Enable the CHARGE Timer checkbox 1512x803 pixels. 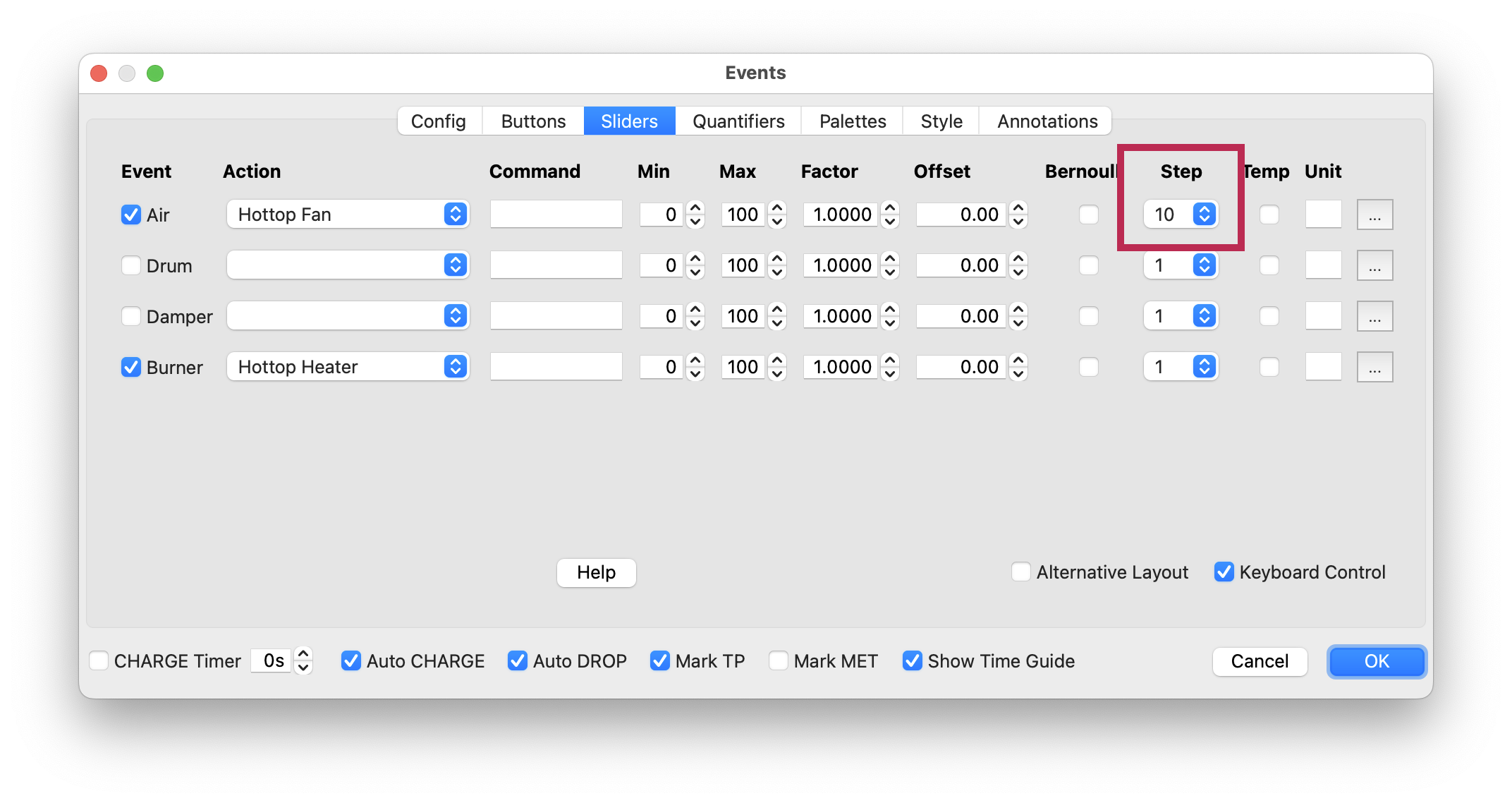click(99, 660)
